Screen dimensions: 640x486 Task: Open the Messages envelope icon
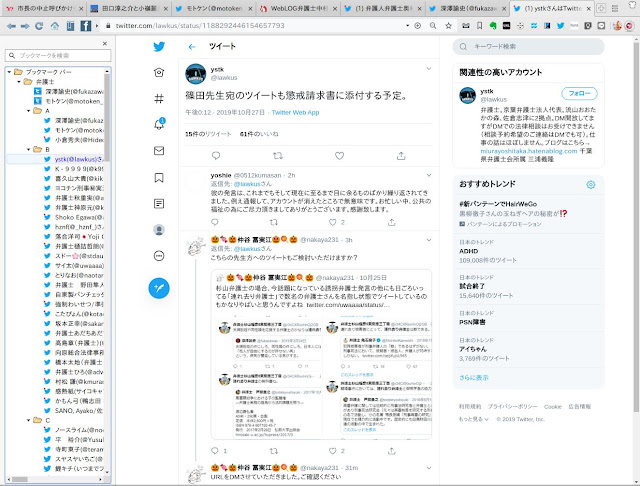[159, 151]
